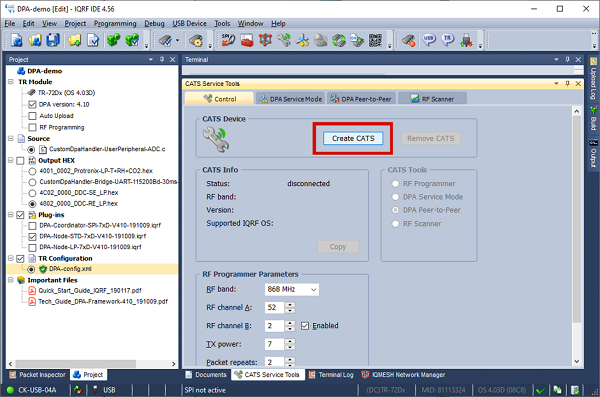Switch to the DPA Peer-to-Peer tab

click(x=361, y=99)
